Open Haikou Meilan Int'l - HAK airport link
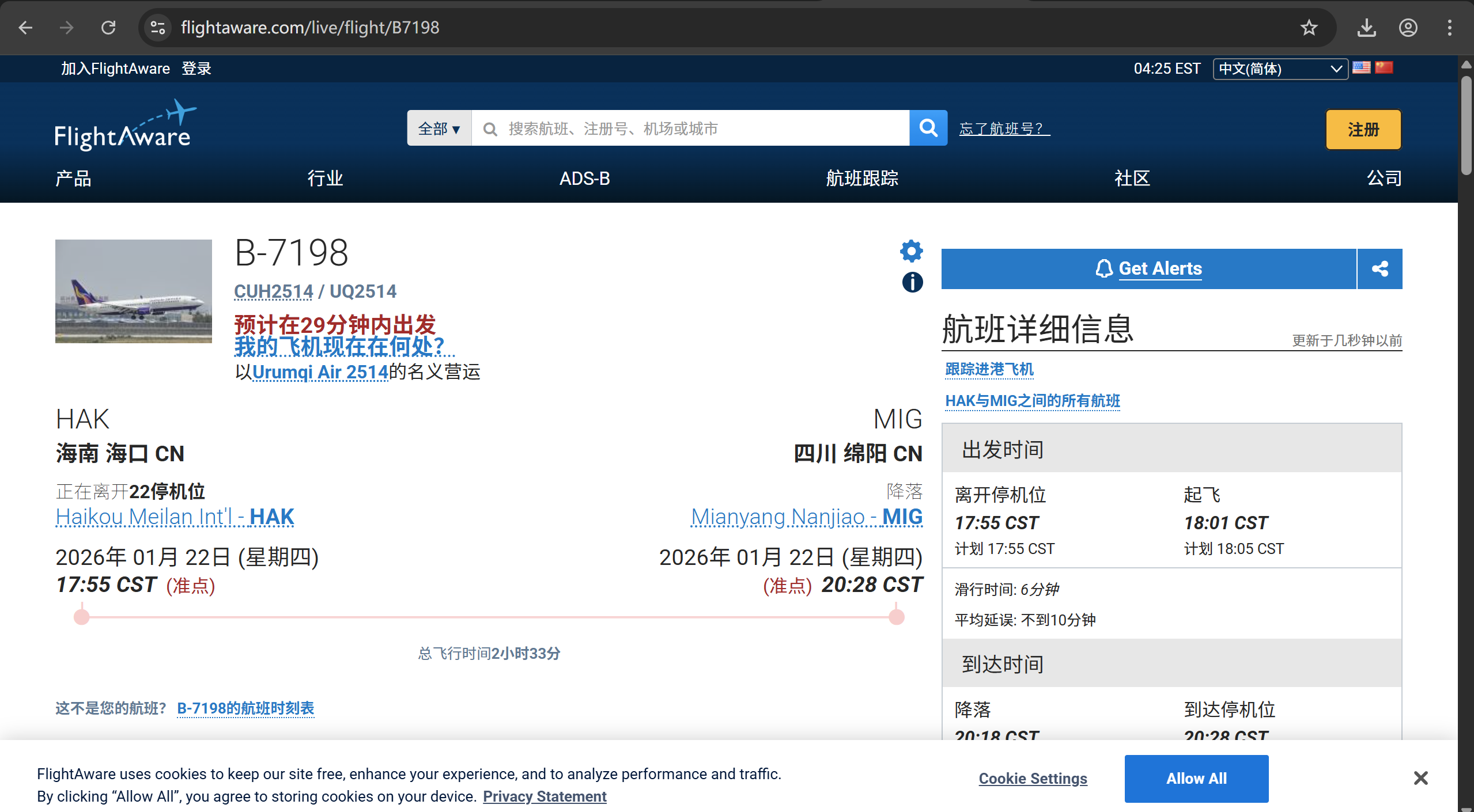This screenshot has height=812, width=1474. point(175,517)
